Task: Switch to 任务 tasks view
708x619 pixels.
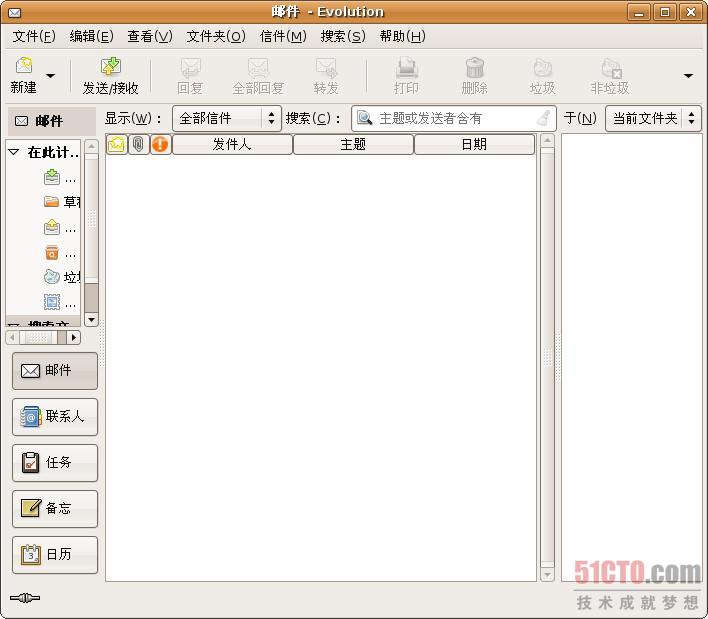Action: [55, 463]
